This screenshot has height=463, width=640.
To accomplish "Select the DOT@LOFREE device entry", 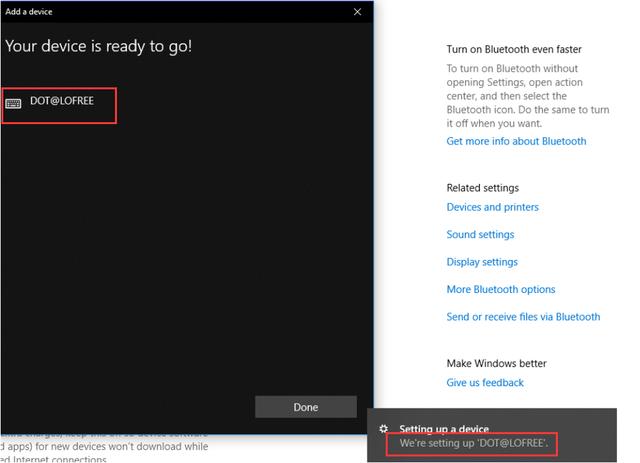I will coord(59,105).
